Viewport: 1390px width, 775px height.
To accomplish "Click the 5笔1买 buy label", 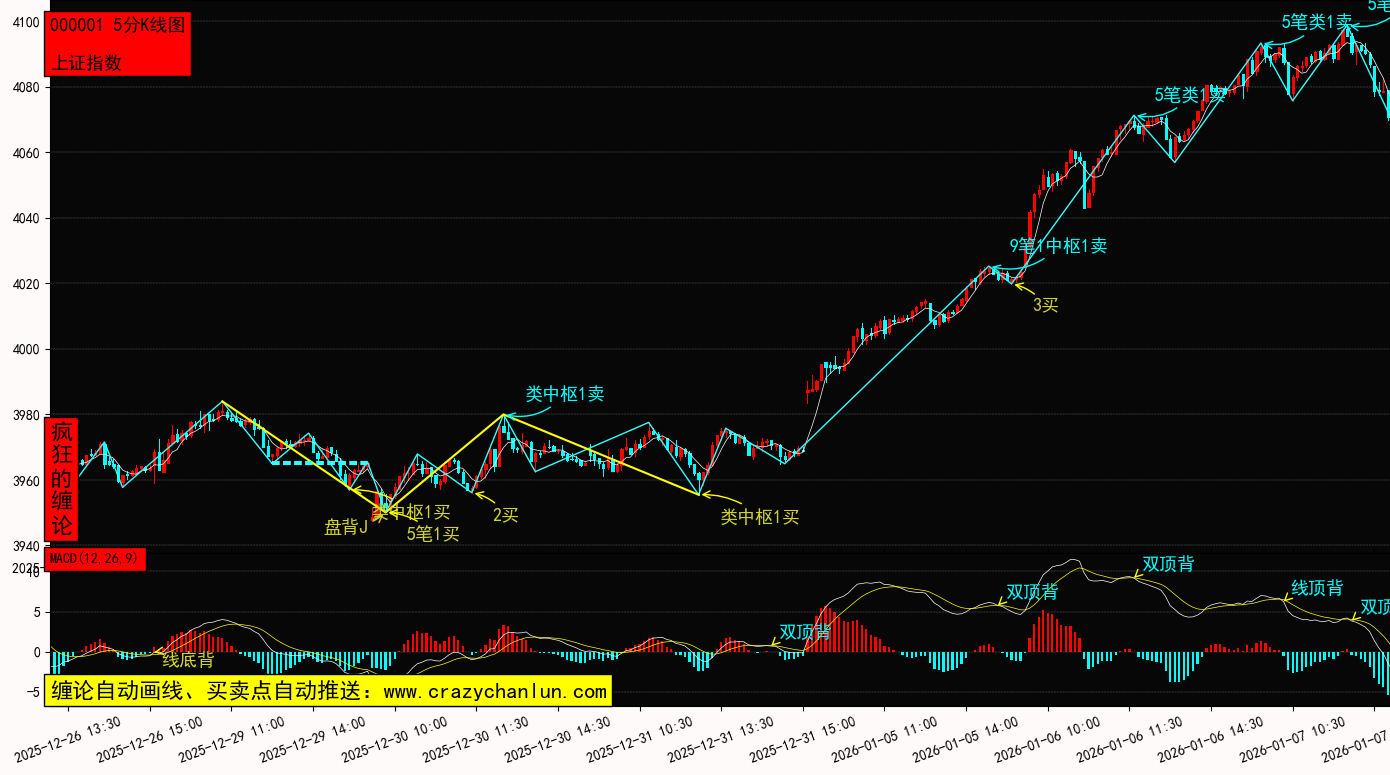I will coord(433,534).
